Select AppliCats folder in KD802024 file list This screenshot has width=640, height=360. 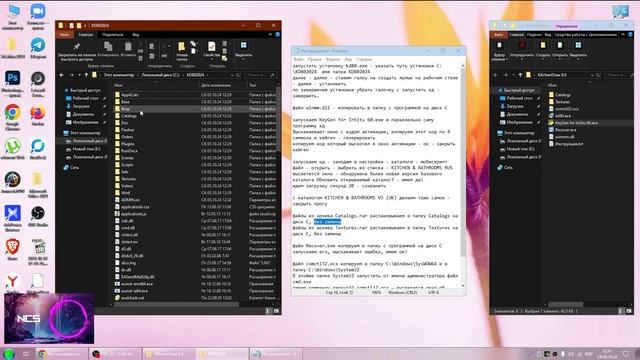(130, 95)
